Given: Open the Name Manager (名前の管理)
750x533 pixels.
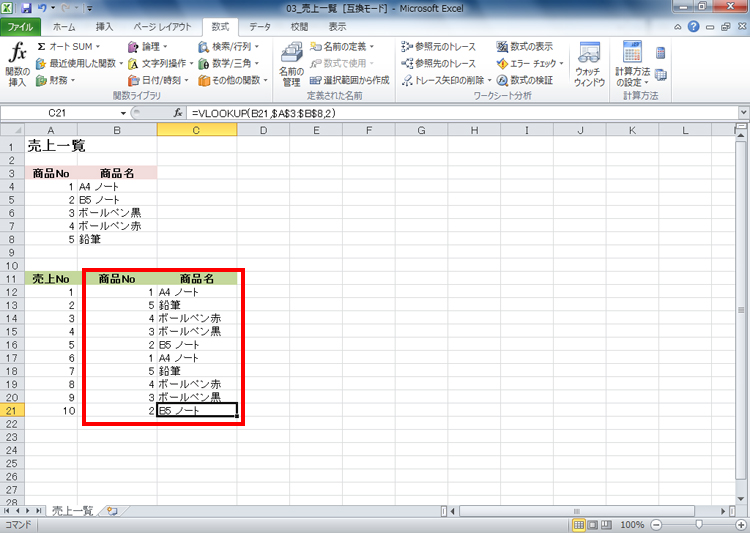Looking at the screenshot, I should tap(291, 65).
